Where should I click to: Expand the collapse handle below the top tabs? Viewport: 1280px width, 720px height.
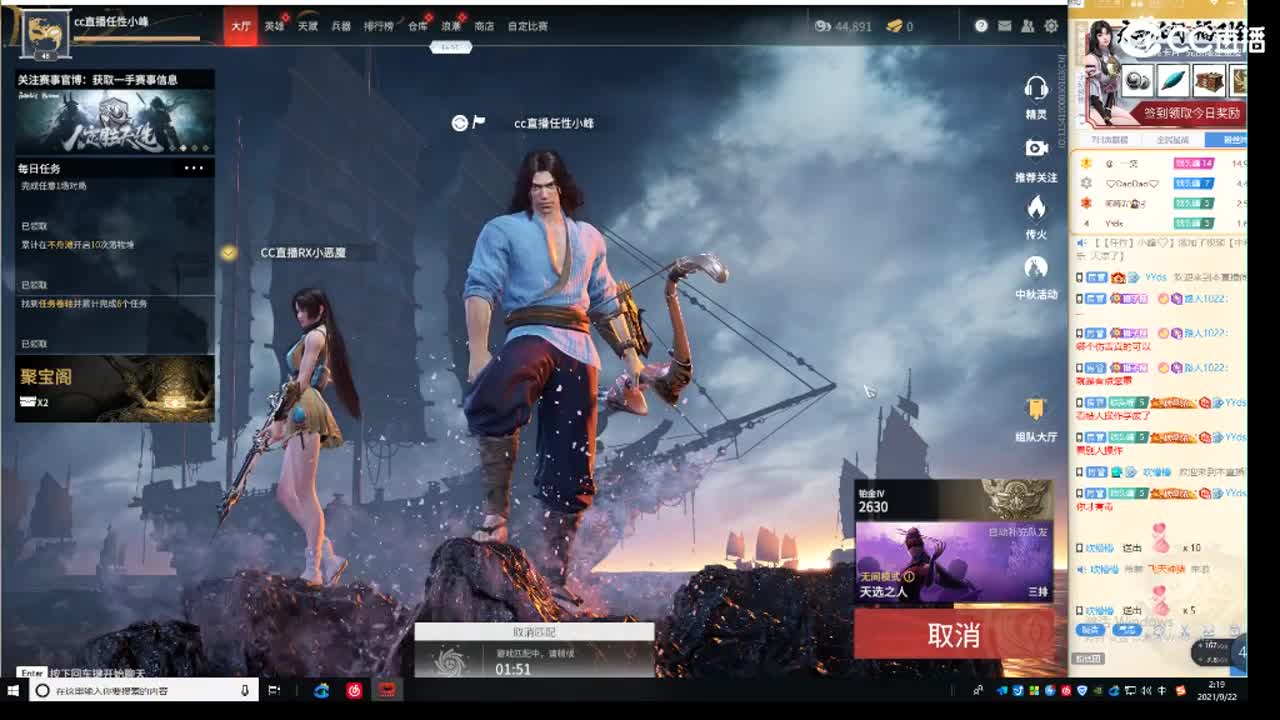pos(451,47)
